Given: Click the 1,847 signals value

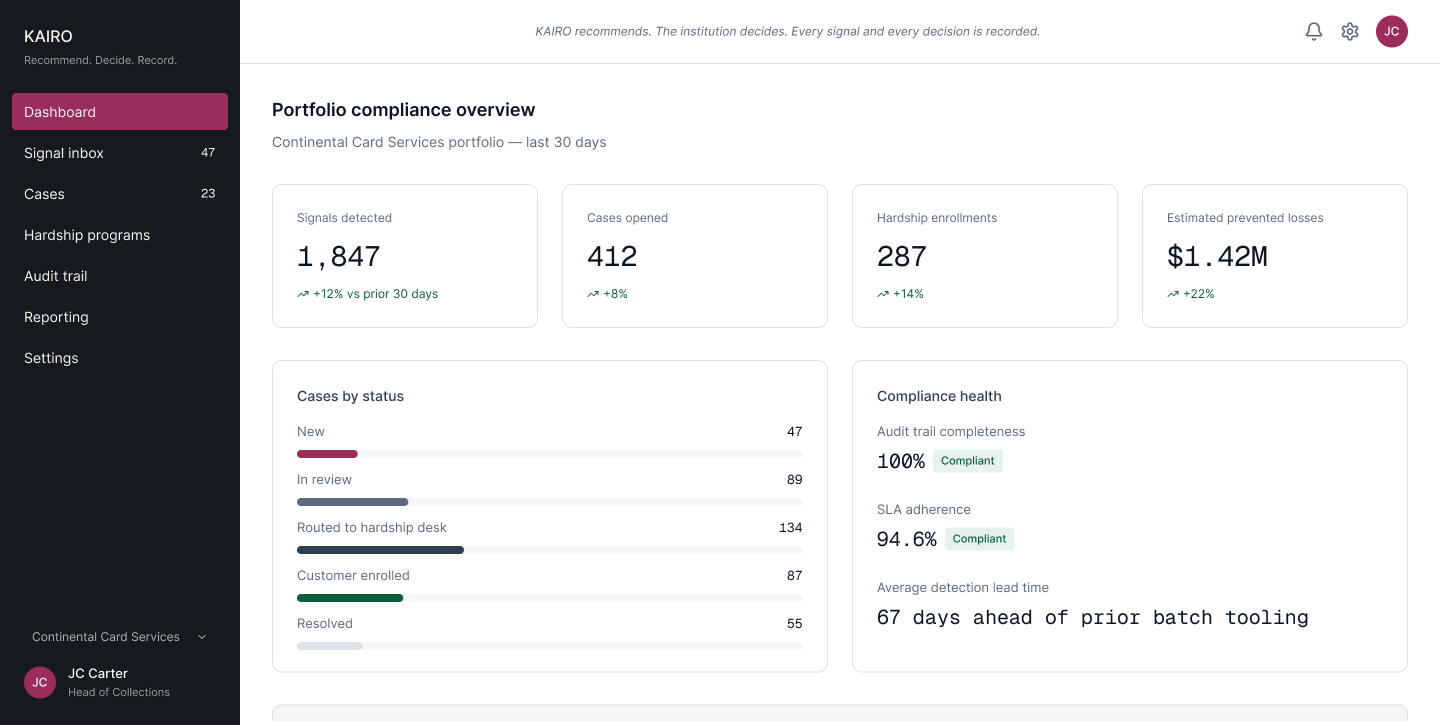Looking at the screenshot, I should coord(339,257).
